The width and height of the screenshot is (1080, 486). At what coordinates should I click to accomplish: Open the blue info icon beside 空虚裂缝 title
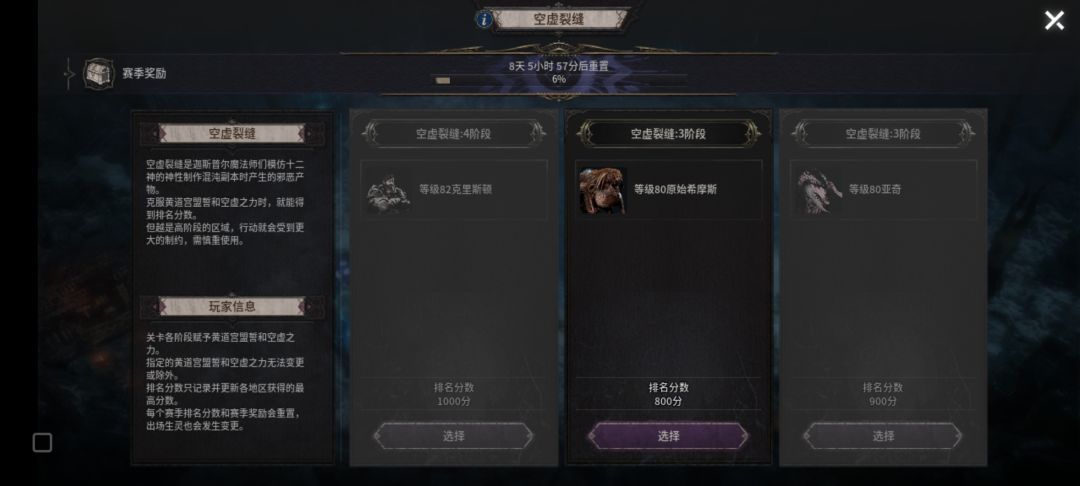point(484,19)
